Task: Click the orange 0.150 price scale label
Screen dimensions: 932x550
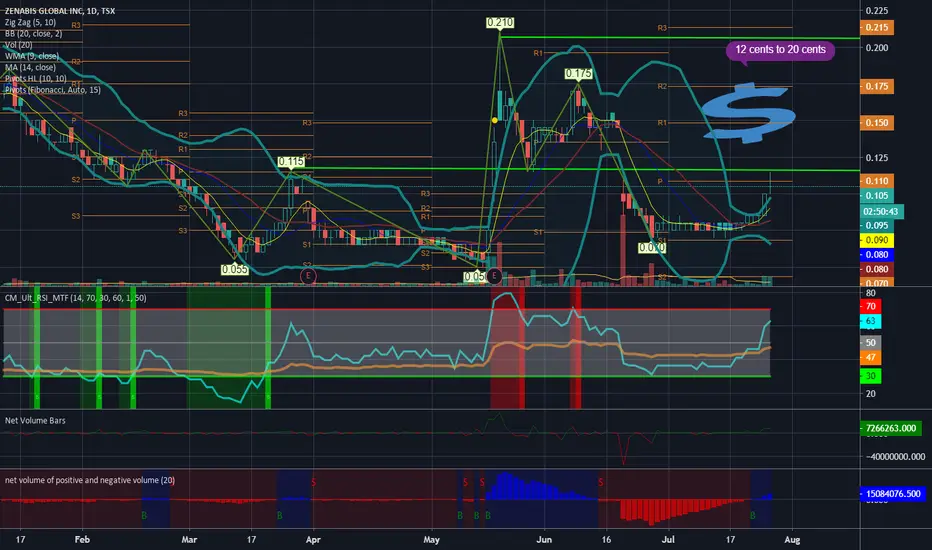Action: (x=877, y=122)
